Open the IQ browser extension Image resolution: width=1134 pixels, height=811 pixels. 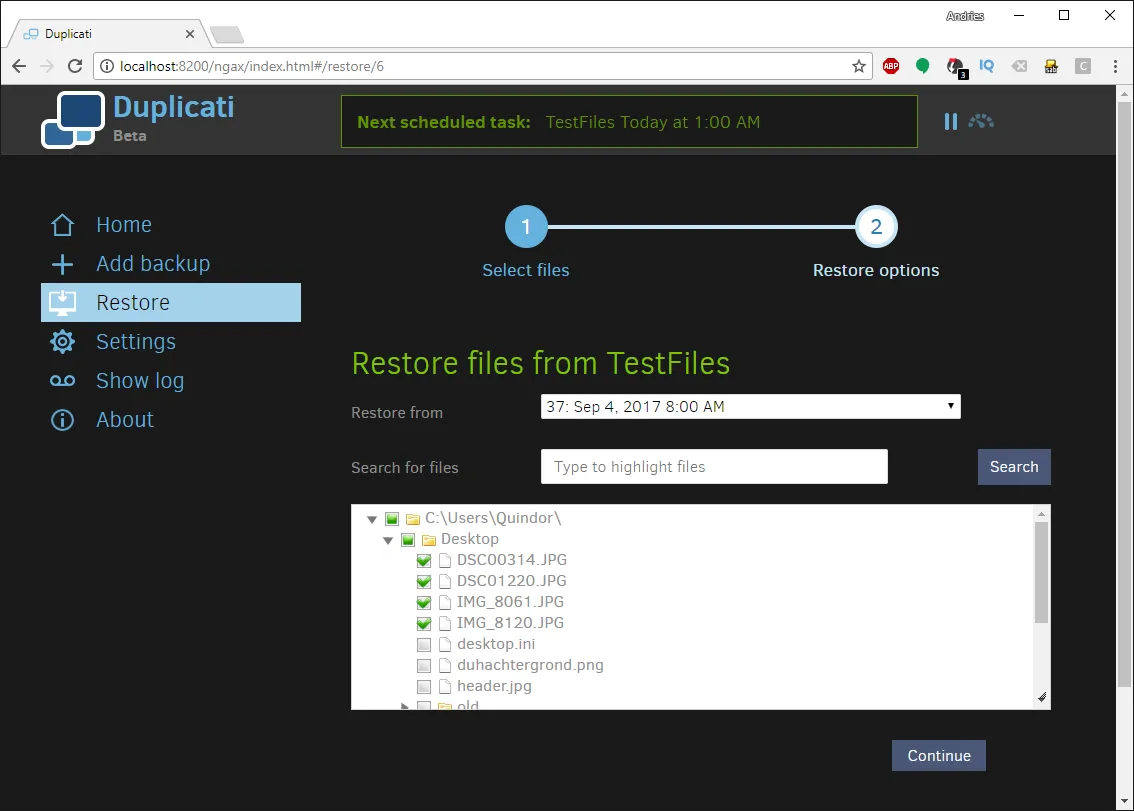[x=986, y=66]
